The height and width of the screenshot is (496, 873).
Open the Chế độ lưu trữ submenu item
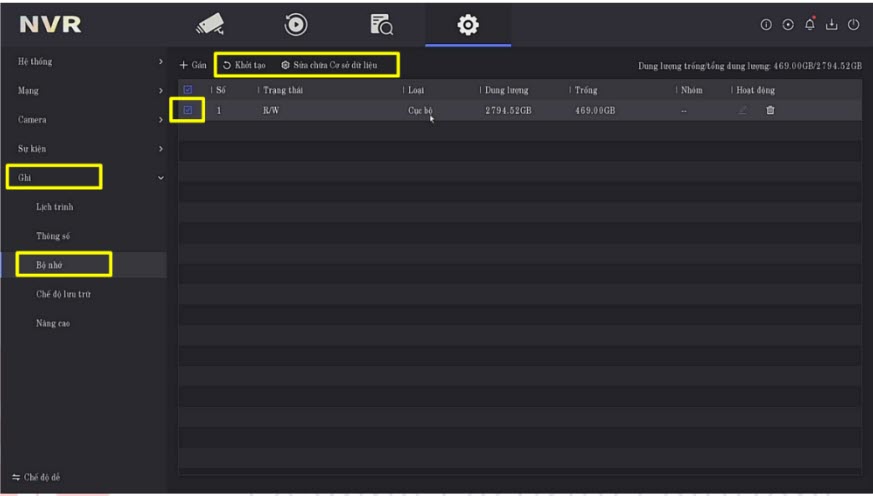64,294
